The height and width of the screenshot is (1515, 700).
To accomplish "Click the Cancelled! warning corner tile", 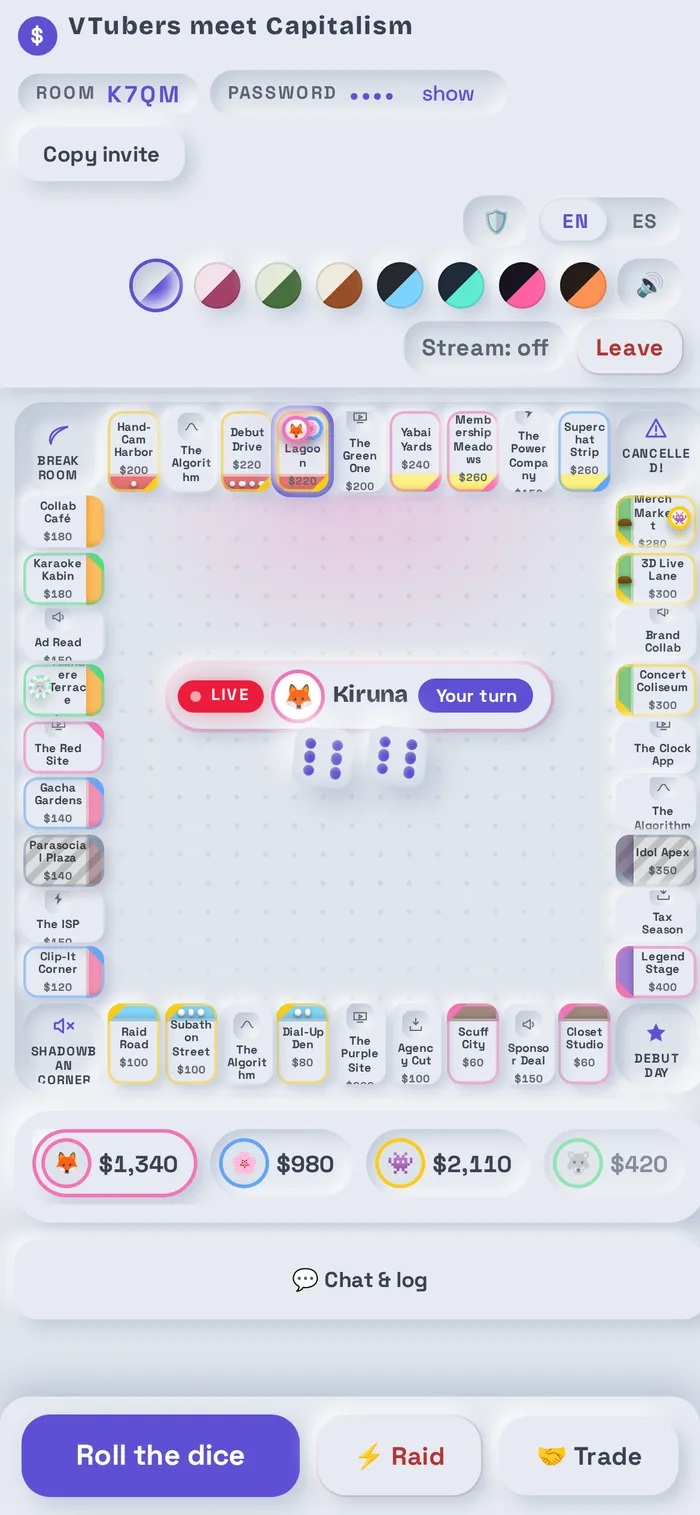I will 656,451.
